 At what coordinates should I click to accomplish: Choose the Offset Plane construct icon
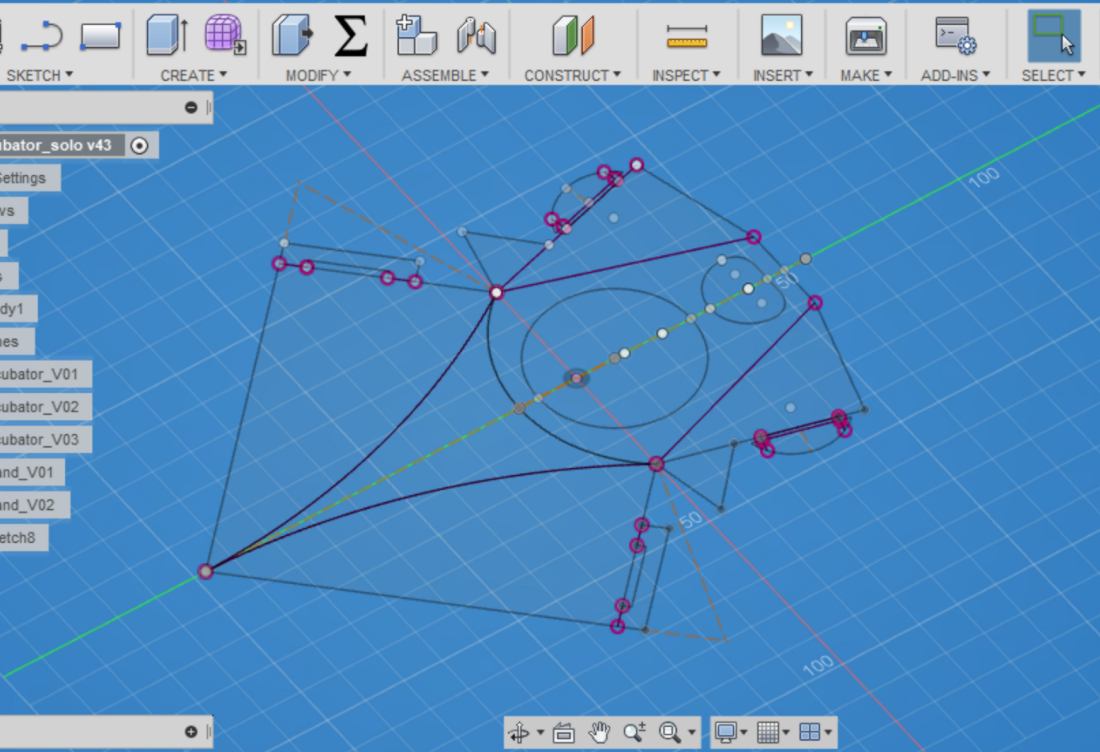(573, 36)
